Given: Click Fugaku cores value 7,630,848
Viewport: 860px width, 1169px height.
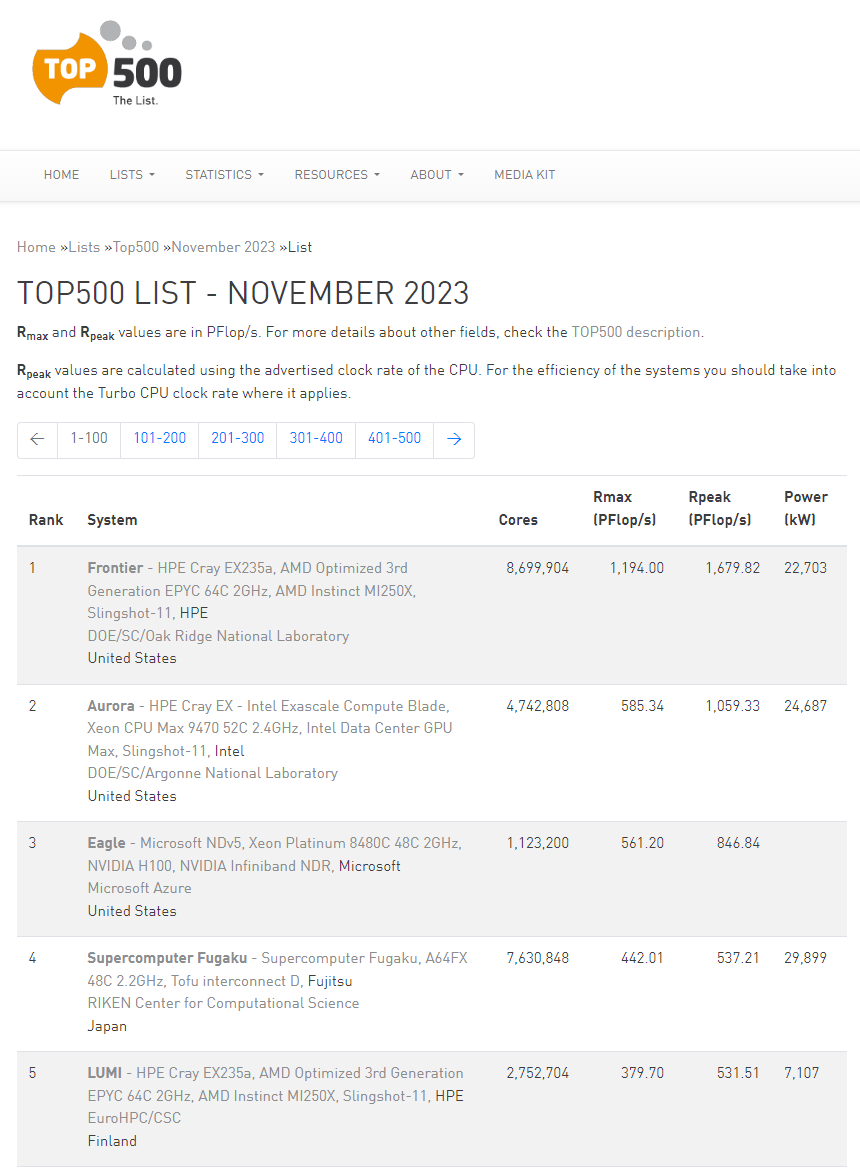Looking at the screenshot, I should [537, 958].
